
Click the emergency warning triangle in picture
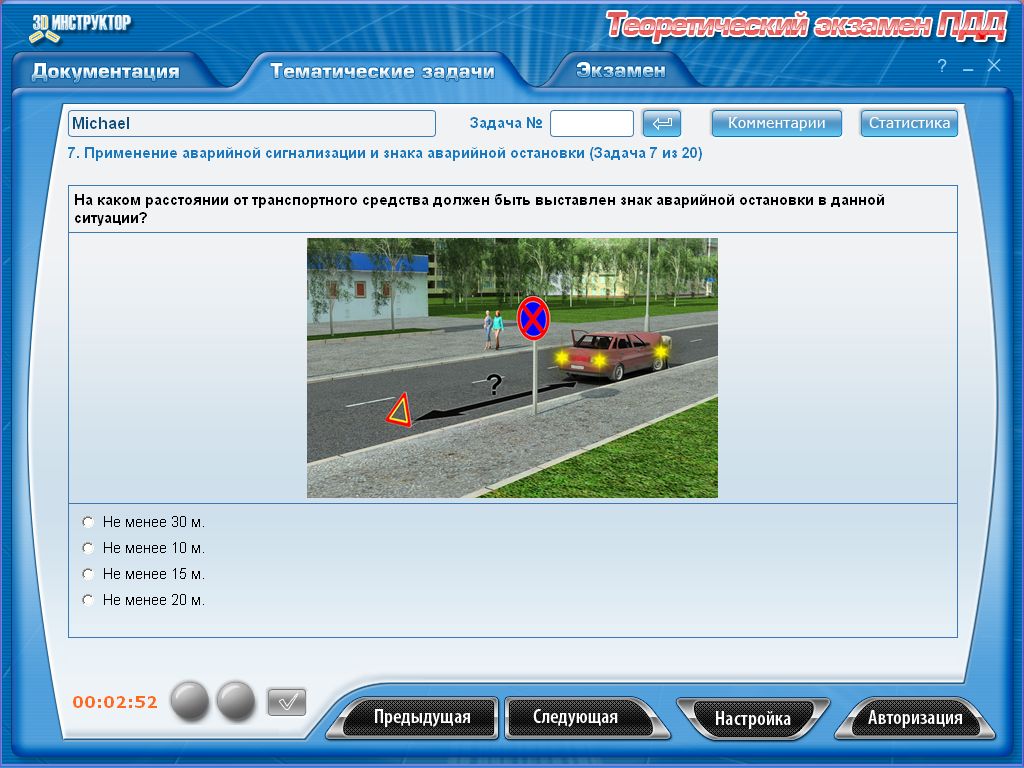coord(399,411)
